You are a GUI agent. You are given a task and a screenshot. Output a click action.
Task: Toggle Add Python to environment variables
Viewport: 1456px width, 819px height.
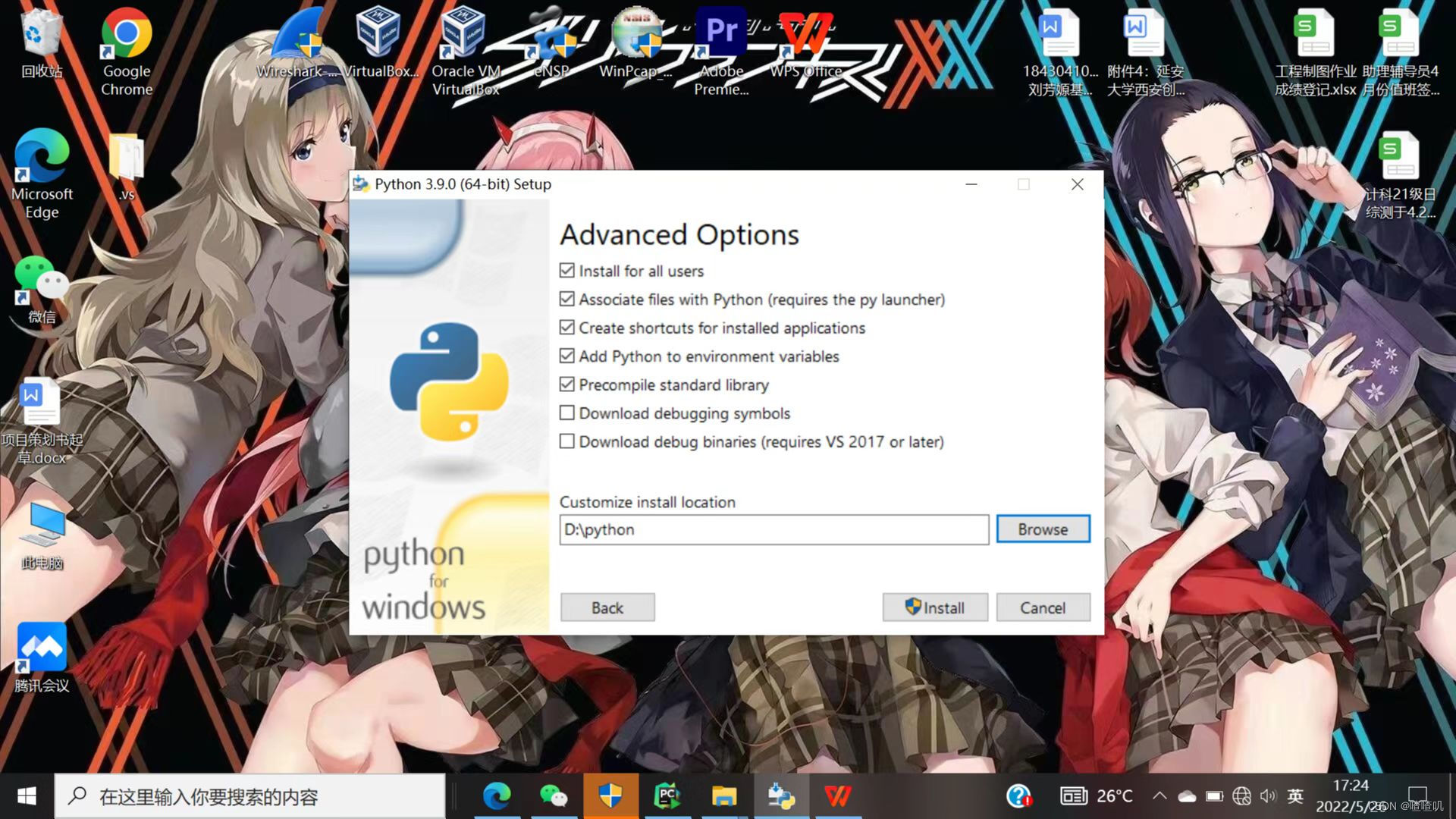tap(566, 356)
